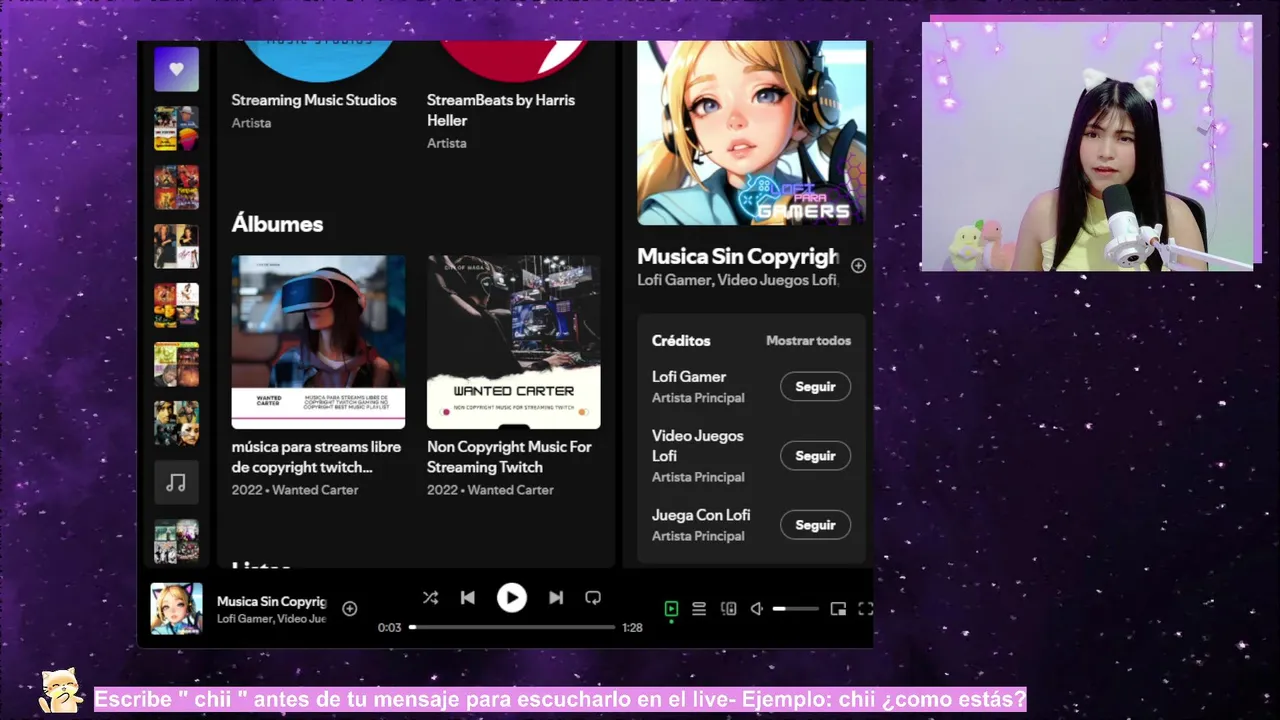This screenshot has width=1280, height=720.
Task: Click the Álbumes section heading
Action: pyautogui.click(x=277, y=224)
